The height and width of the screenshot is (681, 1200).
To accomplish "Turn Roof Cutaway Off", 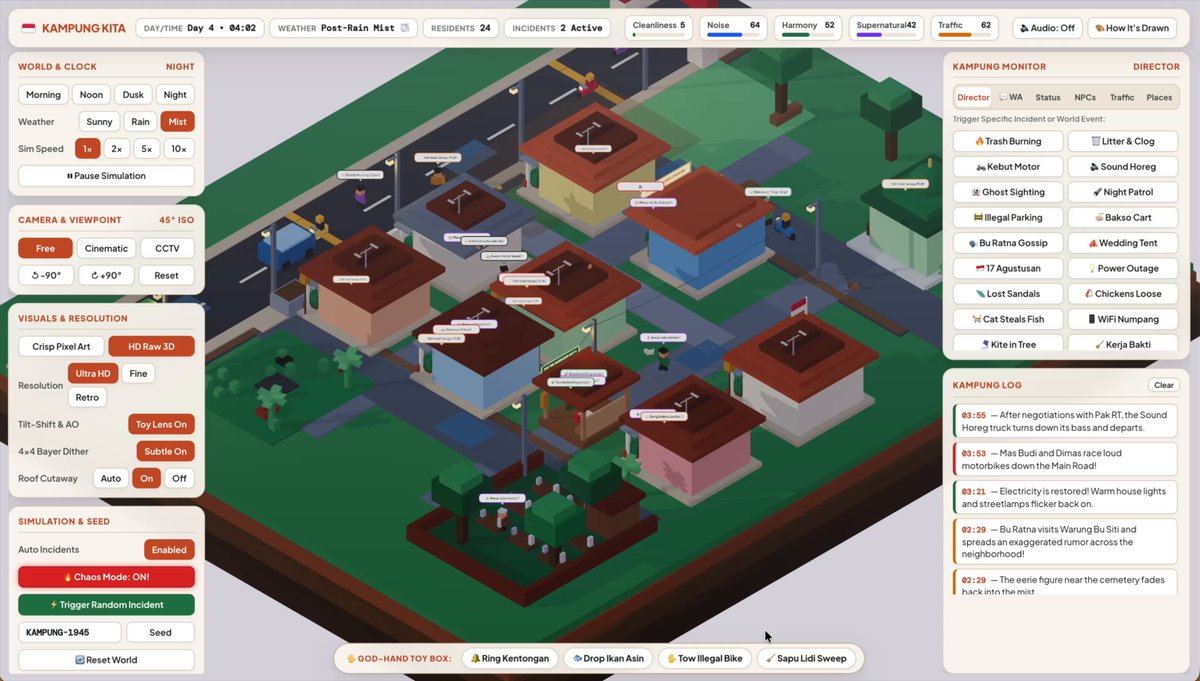I will [179, 478].
